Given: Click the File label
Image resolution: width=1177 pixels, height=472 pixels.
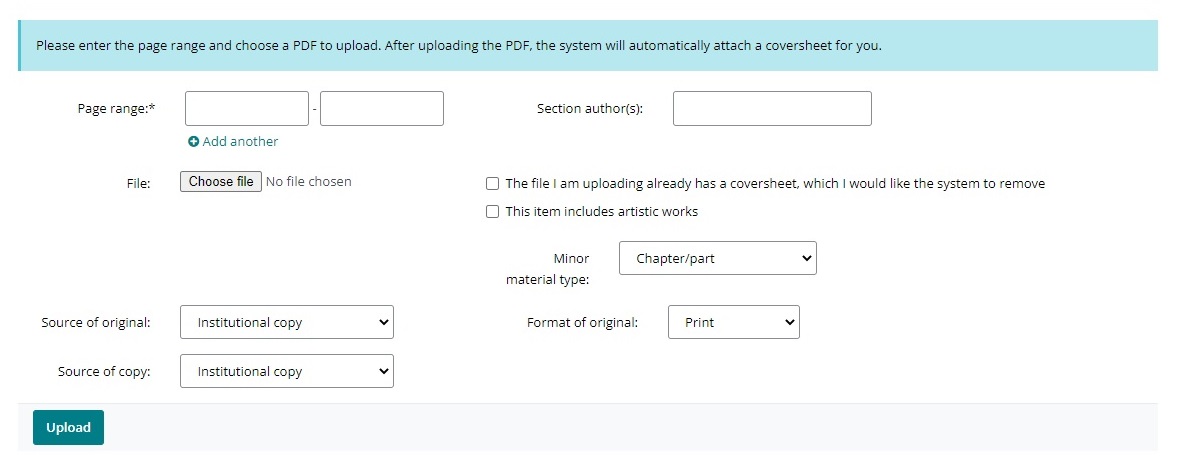Looking at the screenshot, I should point(138,183).
